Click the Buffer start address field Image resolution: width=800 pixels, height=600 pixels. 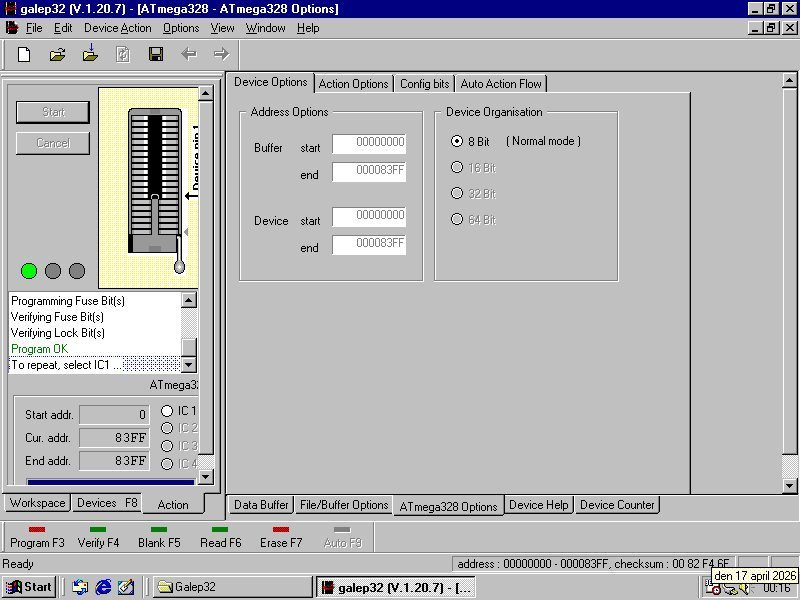(369, 143)
